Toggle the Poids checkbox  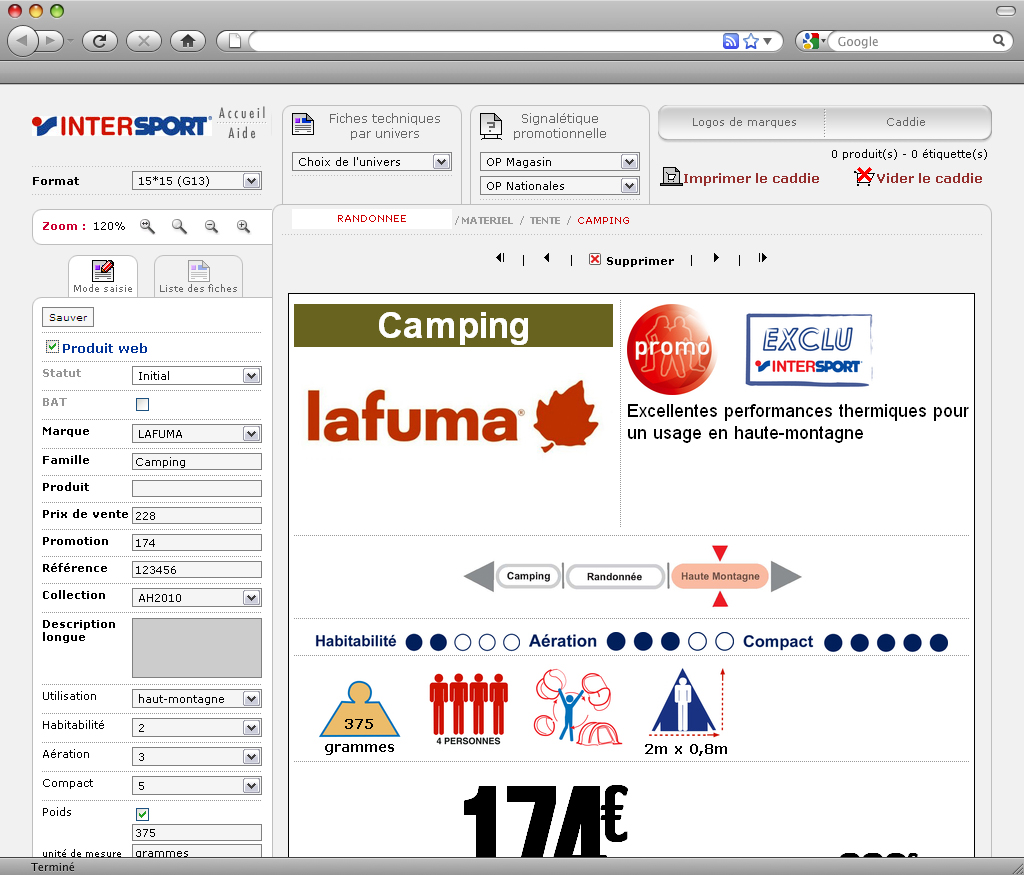142,814
